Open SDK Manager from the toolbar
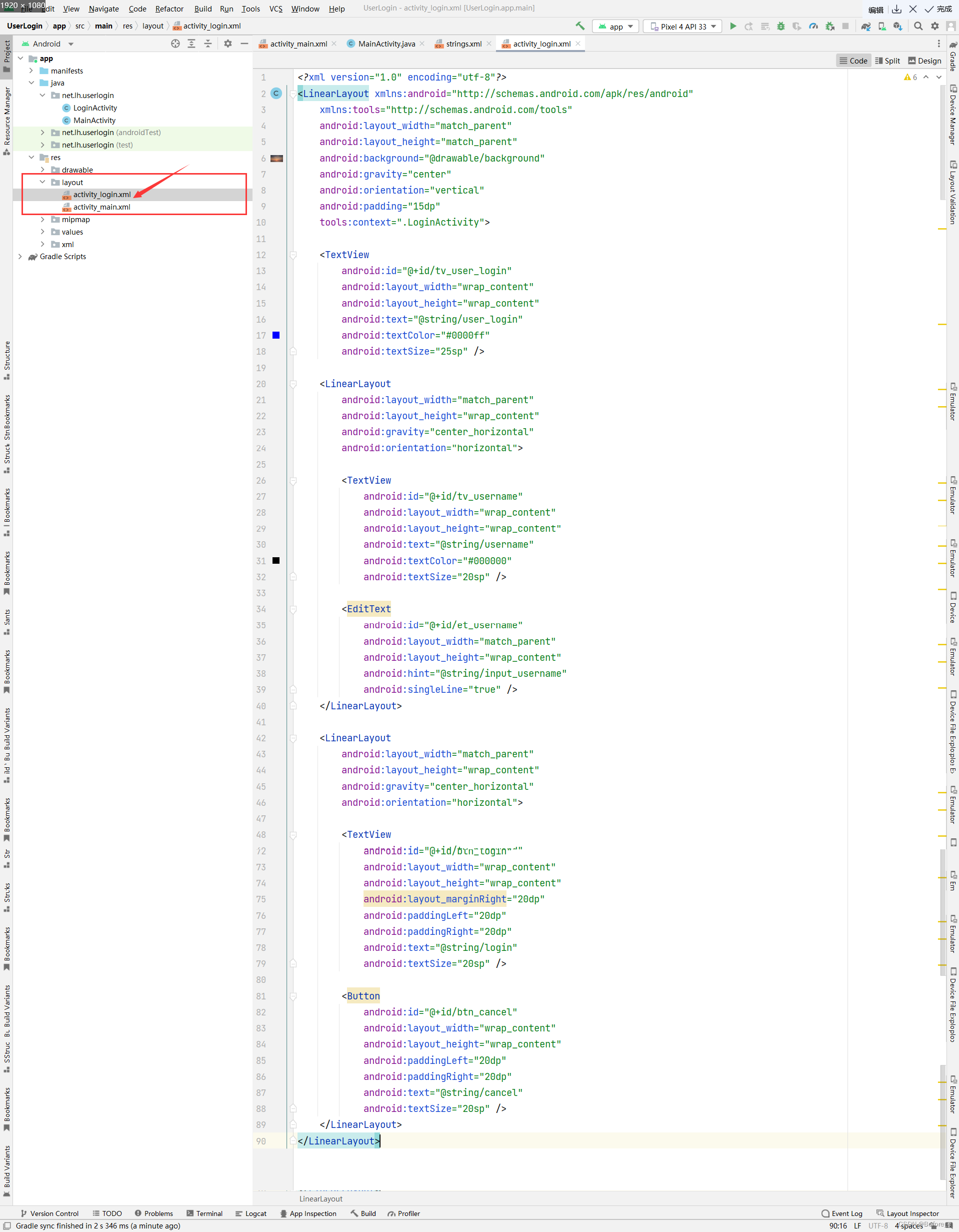This screenshot has width=959, height=1232. 897,26
